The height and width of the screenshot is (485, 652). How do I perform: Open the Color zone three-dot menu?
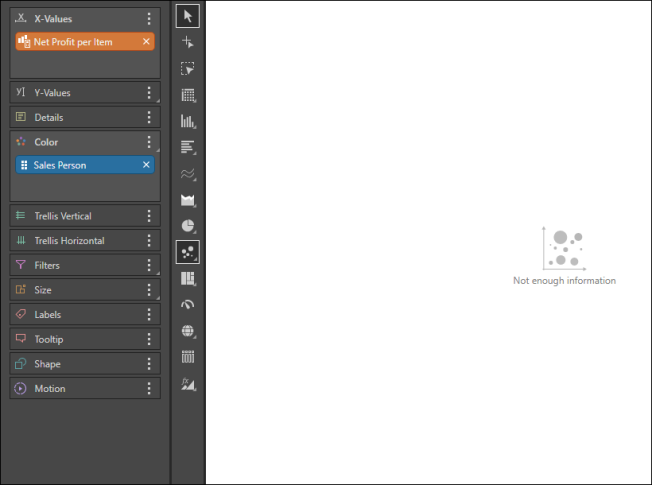click(149, 142)
